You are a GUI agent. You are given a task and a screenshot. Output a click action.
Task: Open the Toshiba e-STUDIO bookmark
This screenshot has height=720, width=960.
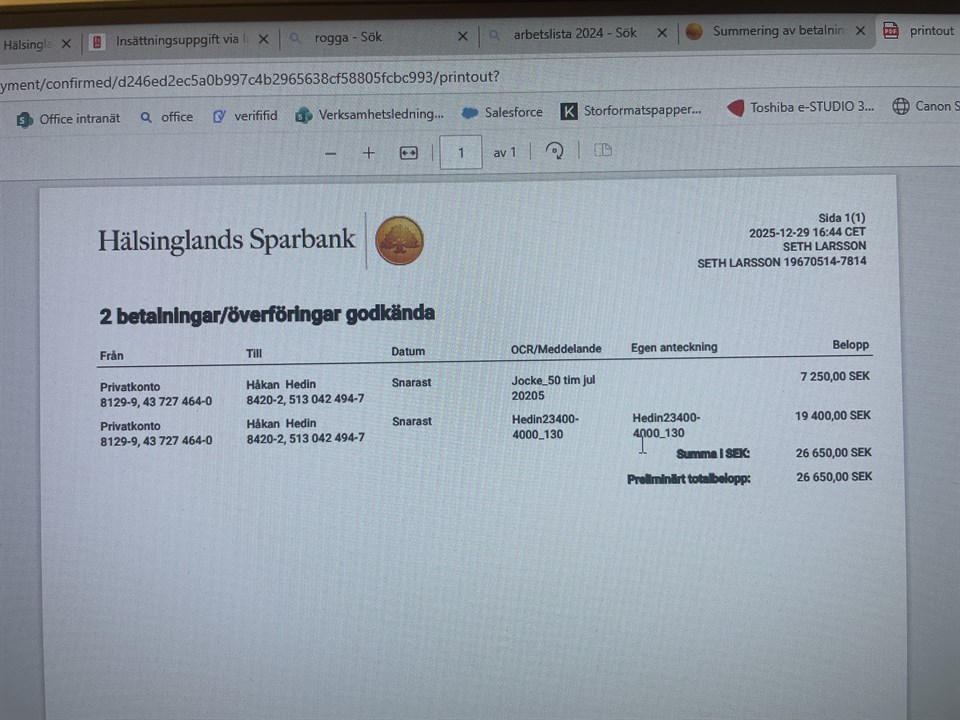point(800,107)
